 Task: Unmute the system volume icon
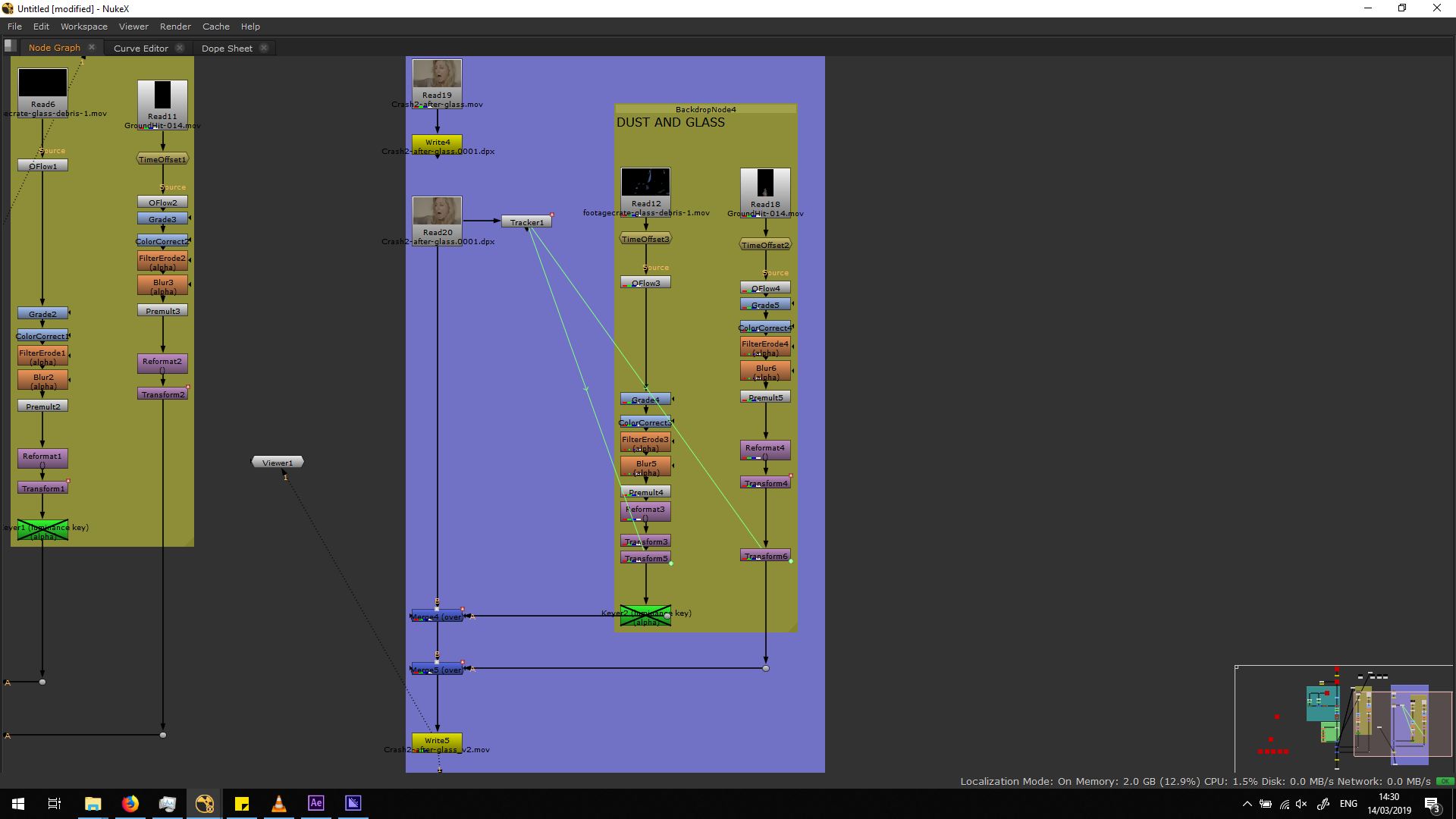(1301, 804)
